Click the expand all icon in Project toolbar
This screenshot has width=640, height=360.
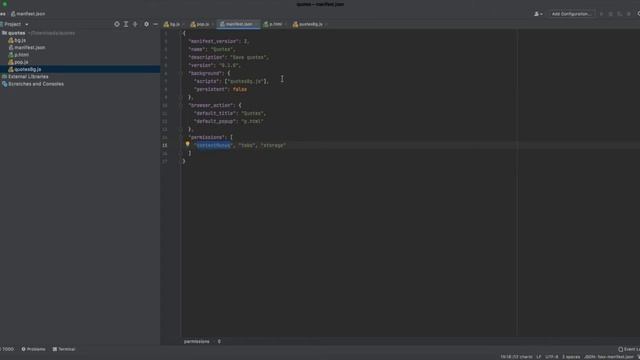pyautogui.click(x=126, y=24)
